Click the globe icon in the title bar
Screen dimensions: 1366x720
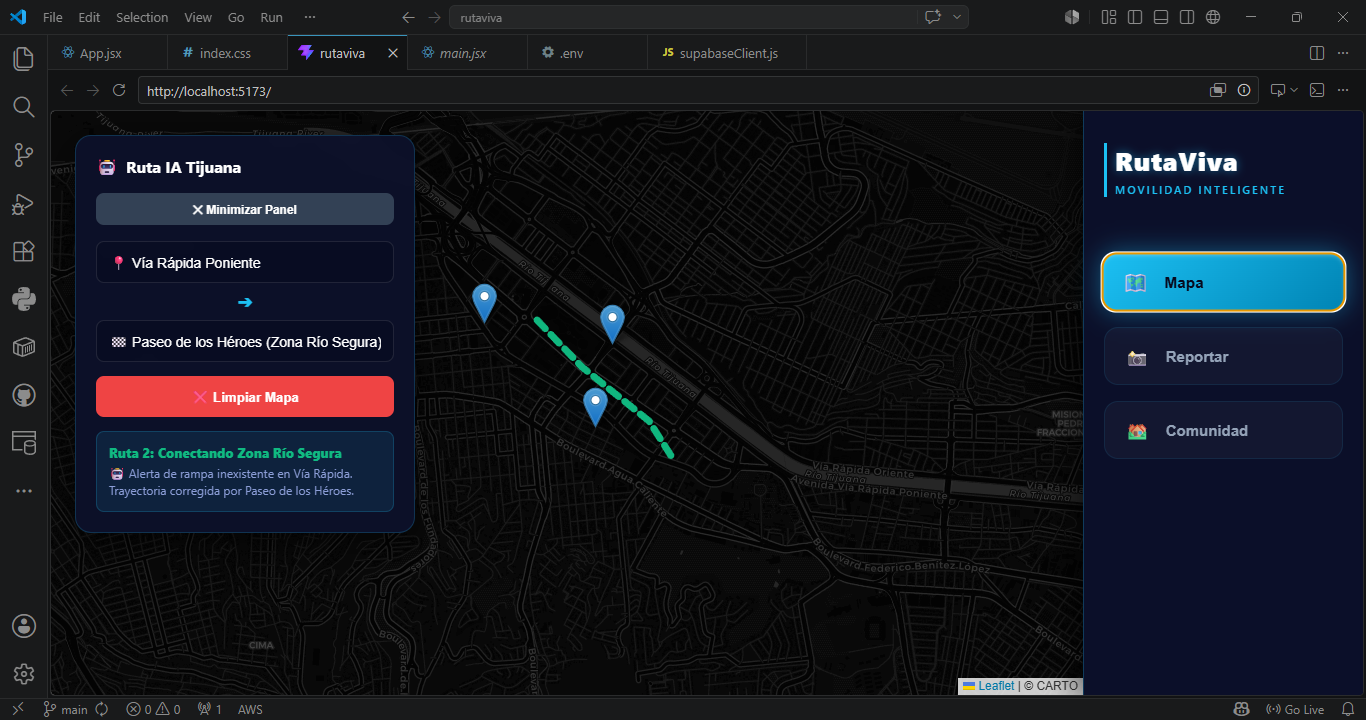[x=1213, y=17]
